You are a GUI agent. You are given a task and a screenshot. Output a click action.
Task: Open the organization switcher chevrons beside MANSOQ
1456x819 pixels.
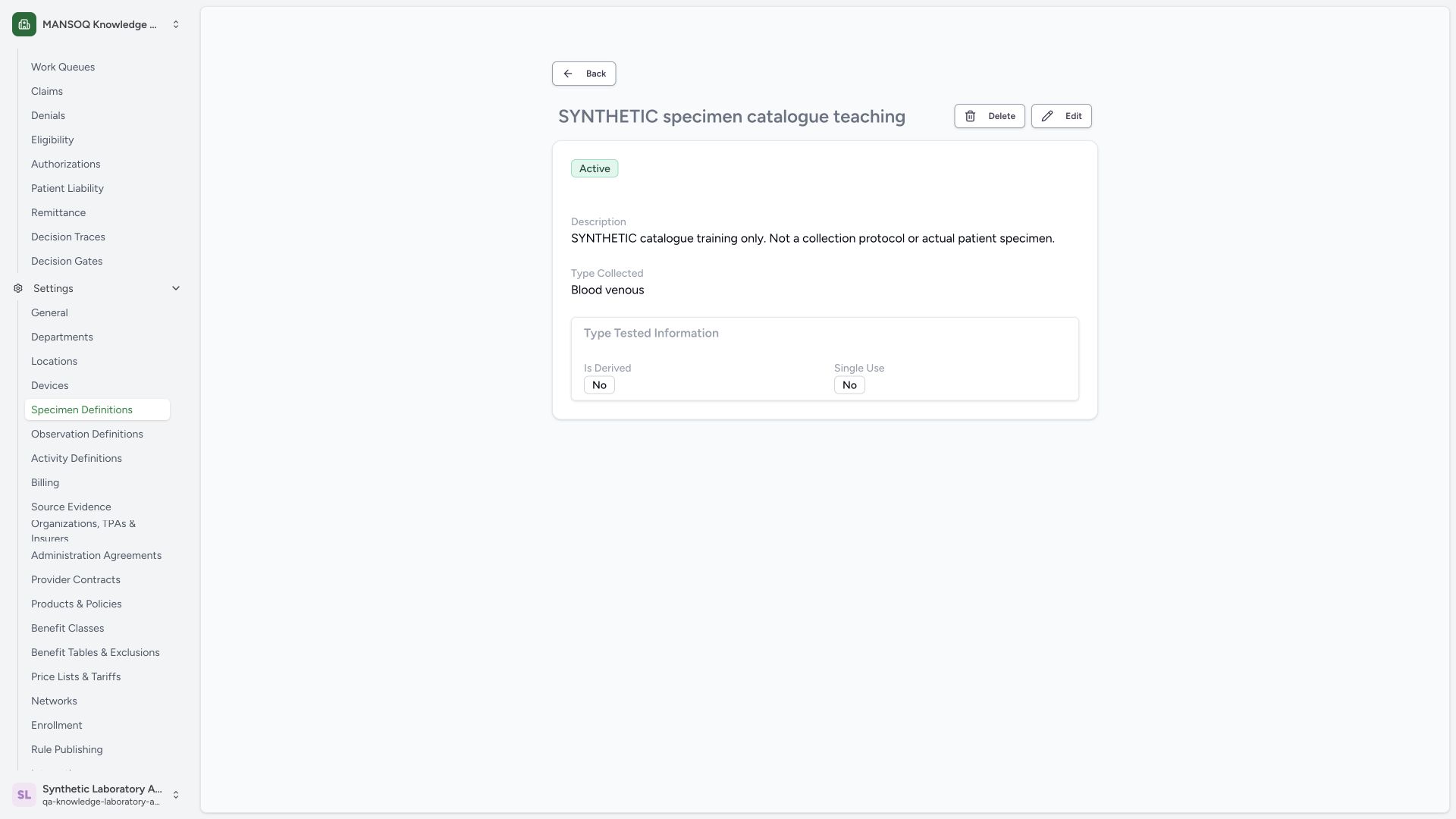click(176, 24)
